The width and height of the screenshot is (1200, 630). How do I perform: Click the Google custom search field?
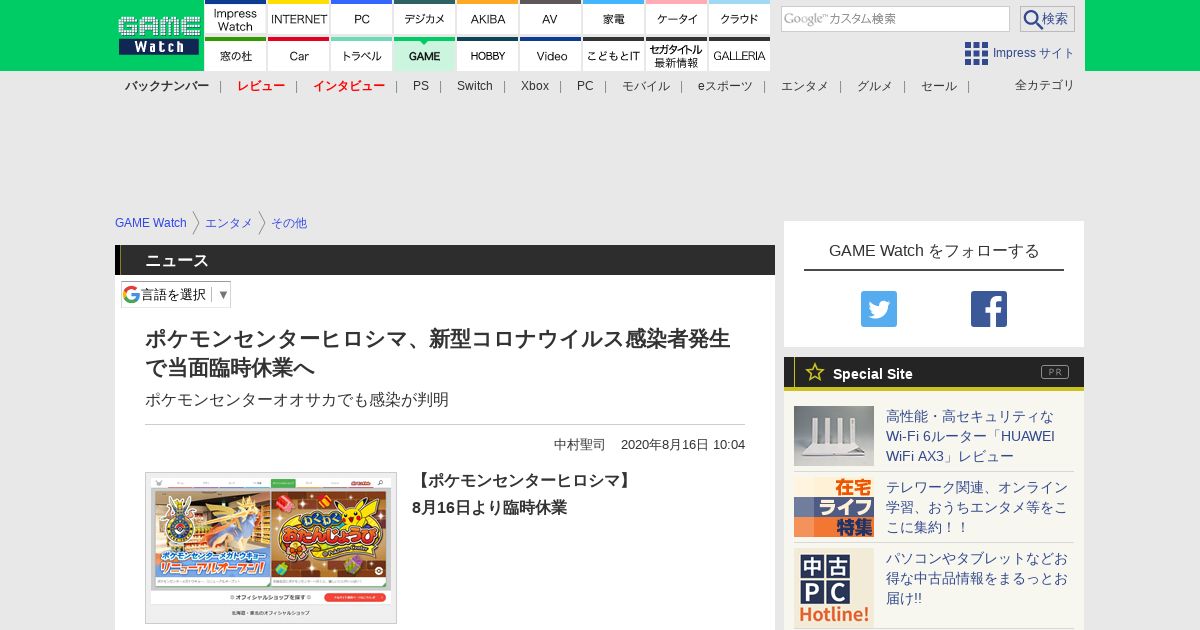click(x=895, y=19)
